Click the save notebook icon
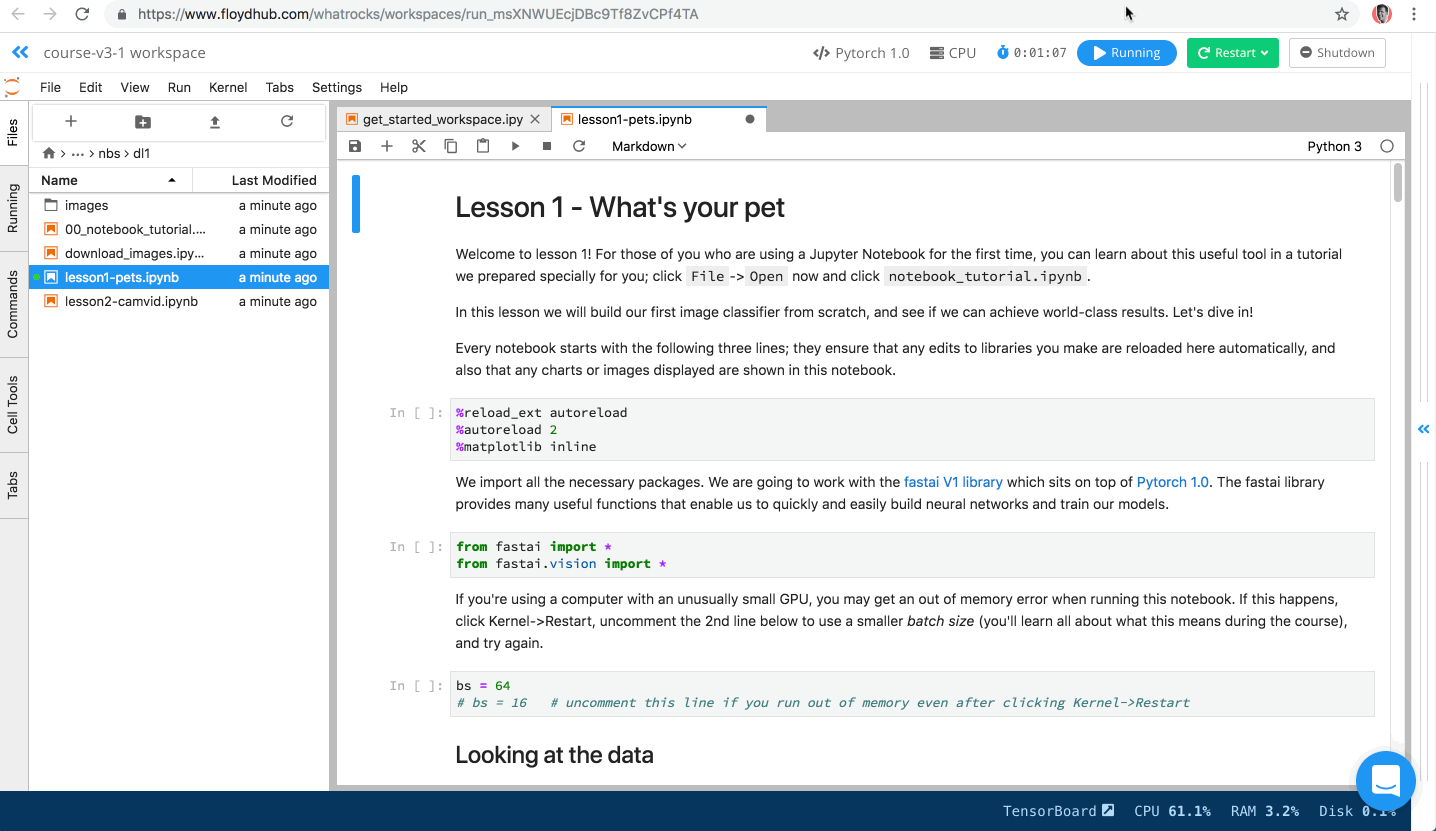 [x=355, y=146]
